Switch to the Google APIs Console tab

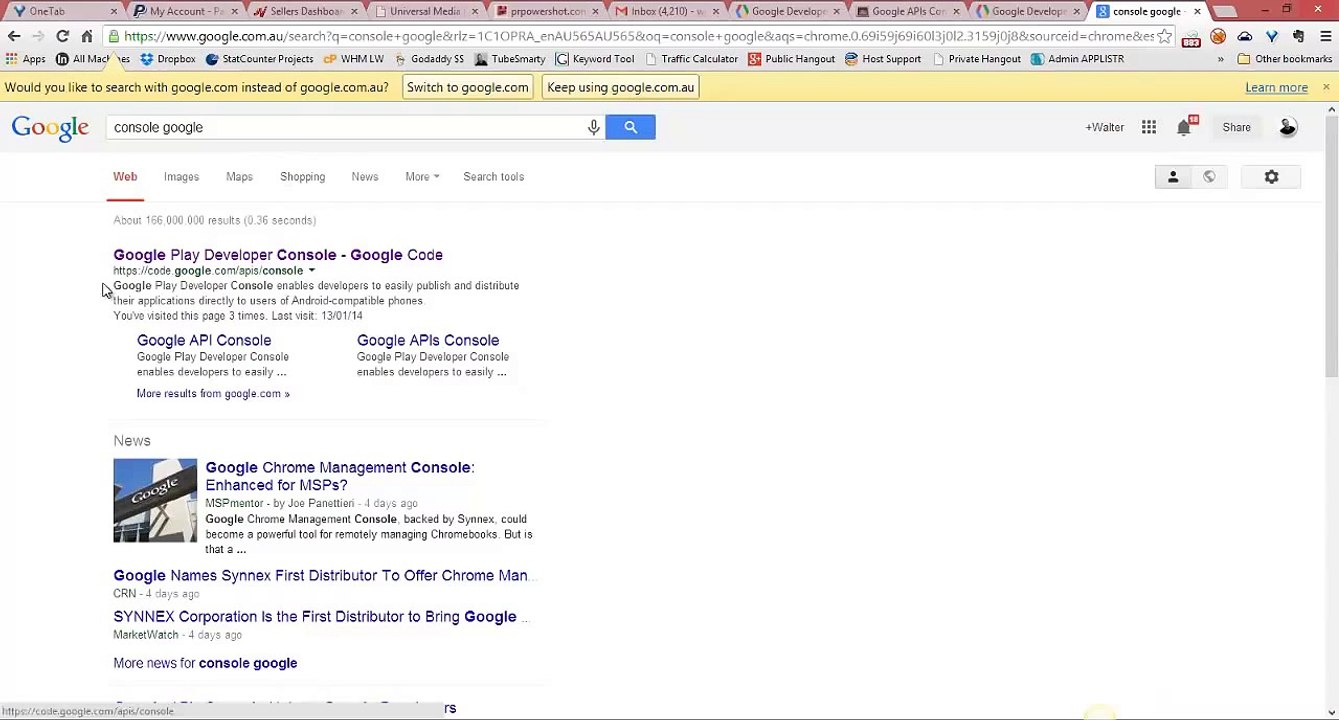click(907, 11)
